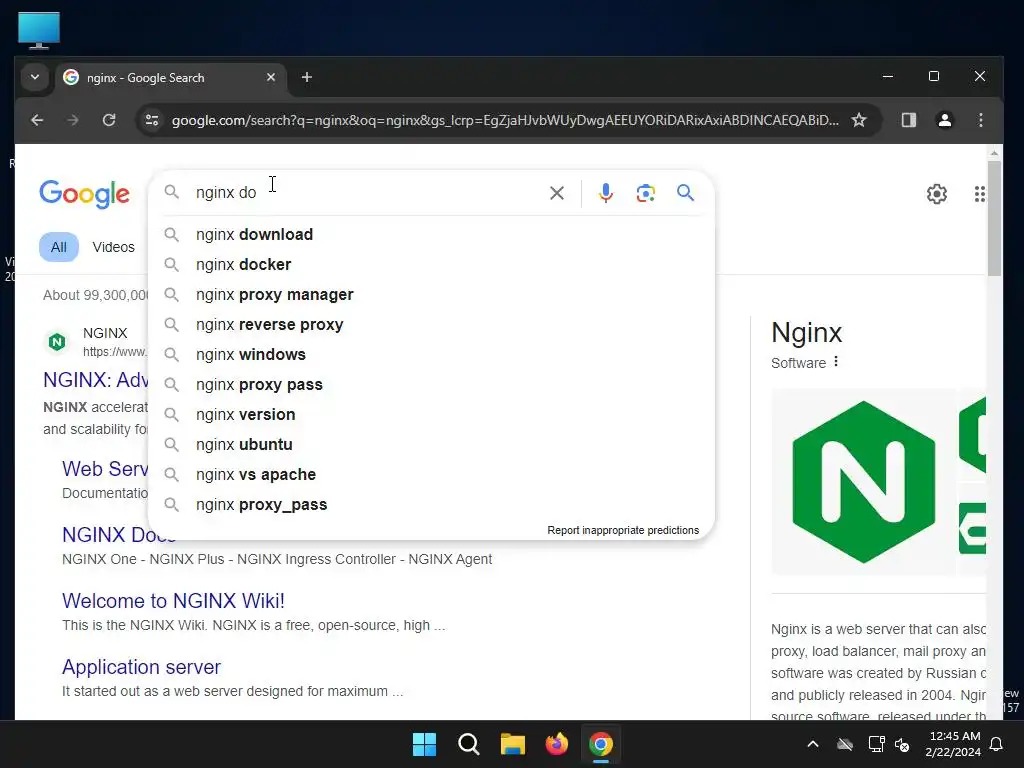Open the Windows Start menu

coord(424,744)
